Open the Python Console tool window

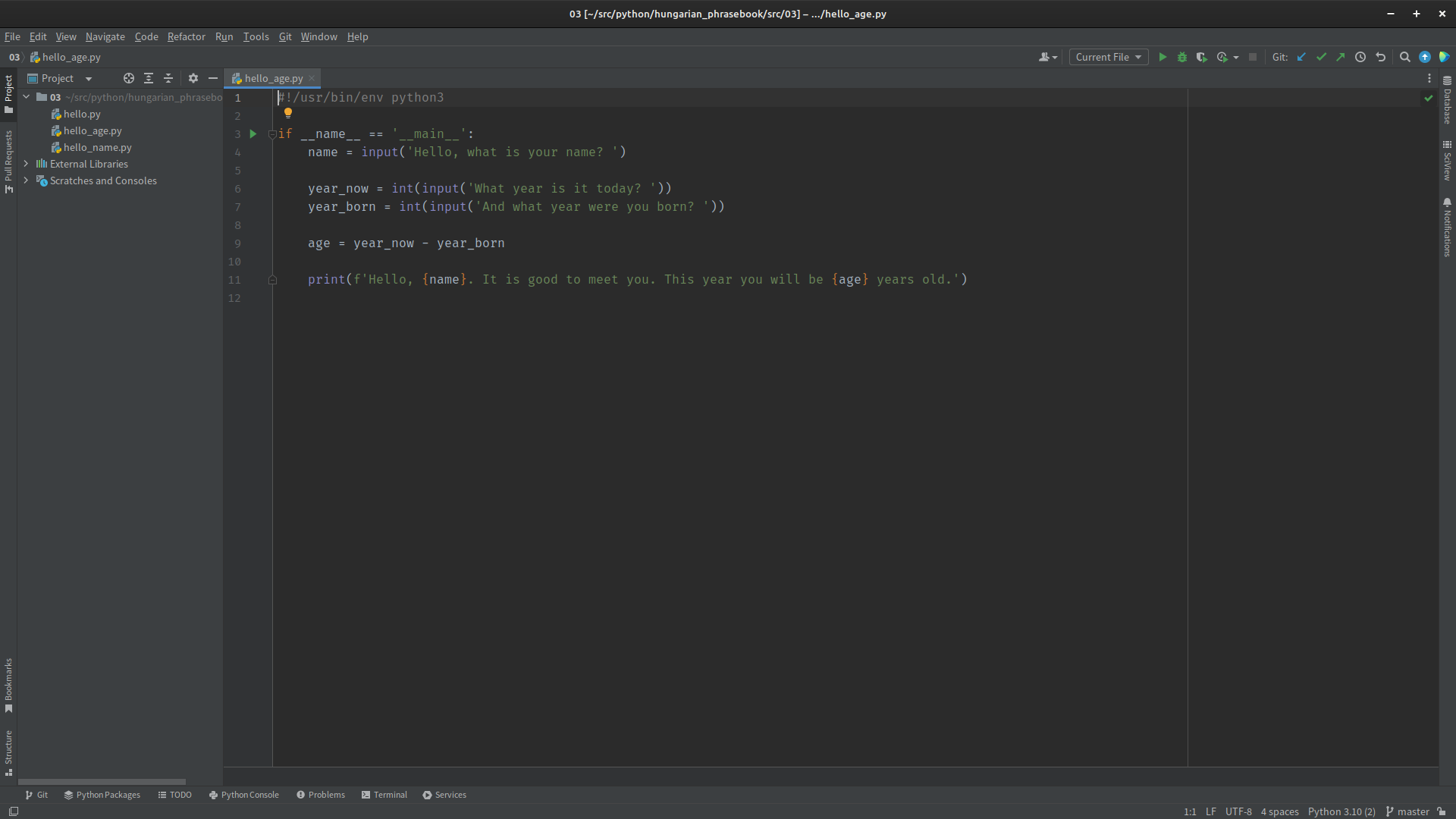(244, 795)
